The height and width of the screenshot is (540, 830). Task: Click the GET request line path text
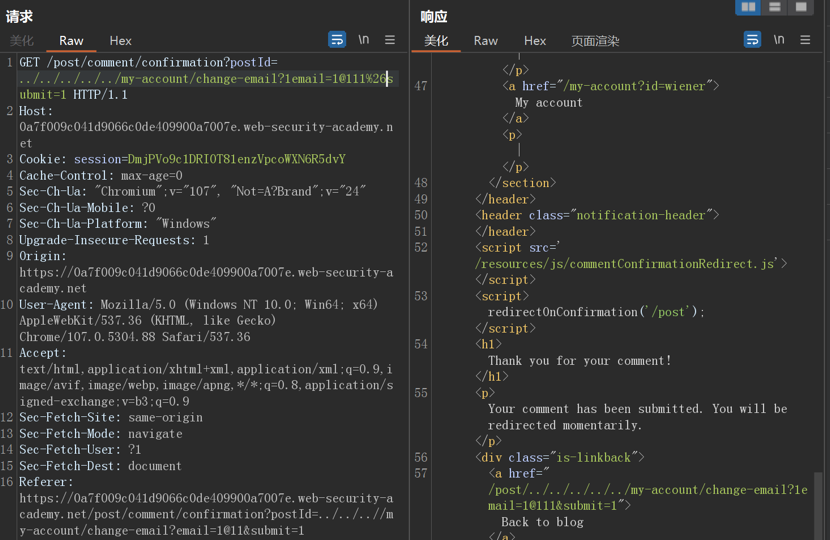click(x=206, y=78)
